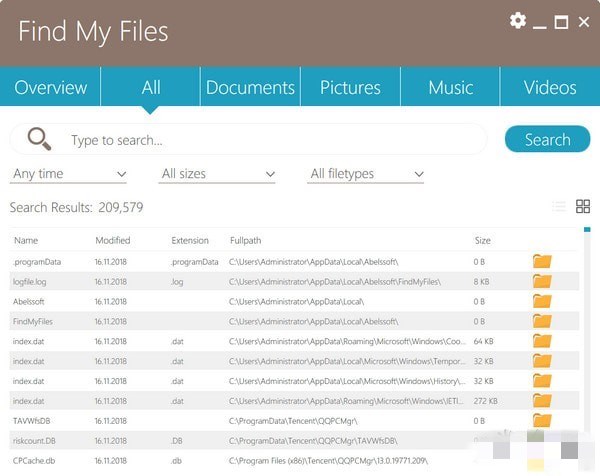This screenshot has width=600, height=476.
Task: Sort results by Modified column header
Action: coord(113,240)
